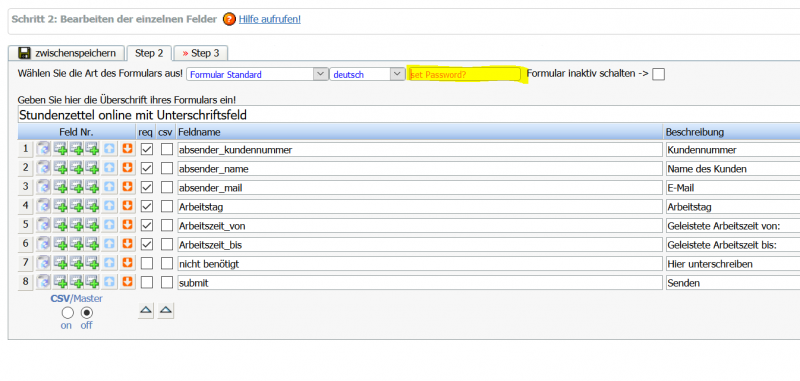Click field number button 1
Viewport: 800px width, 381px height.
click(26, 149)
